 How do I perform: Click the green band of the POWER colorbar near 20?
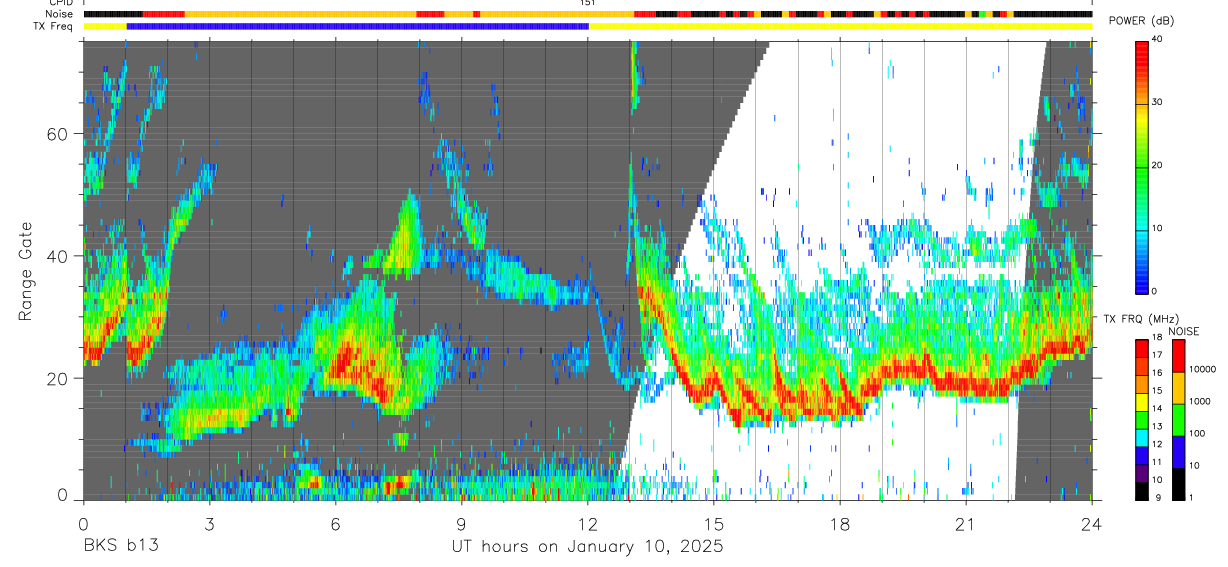pos(1142,165)
